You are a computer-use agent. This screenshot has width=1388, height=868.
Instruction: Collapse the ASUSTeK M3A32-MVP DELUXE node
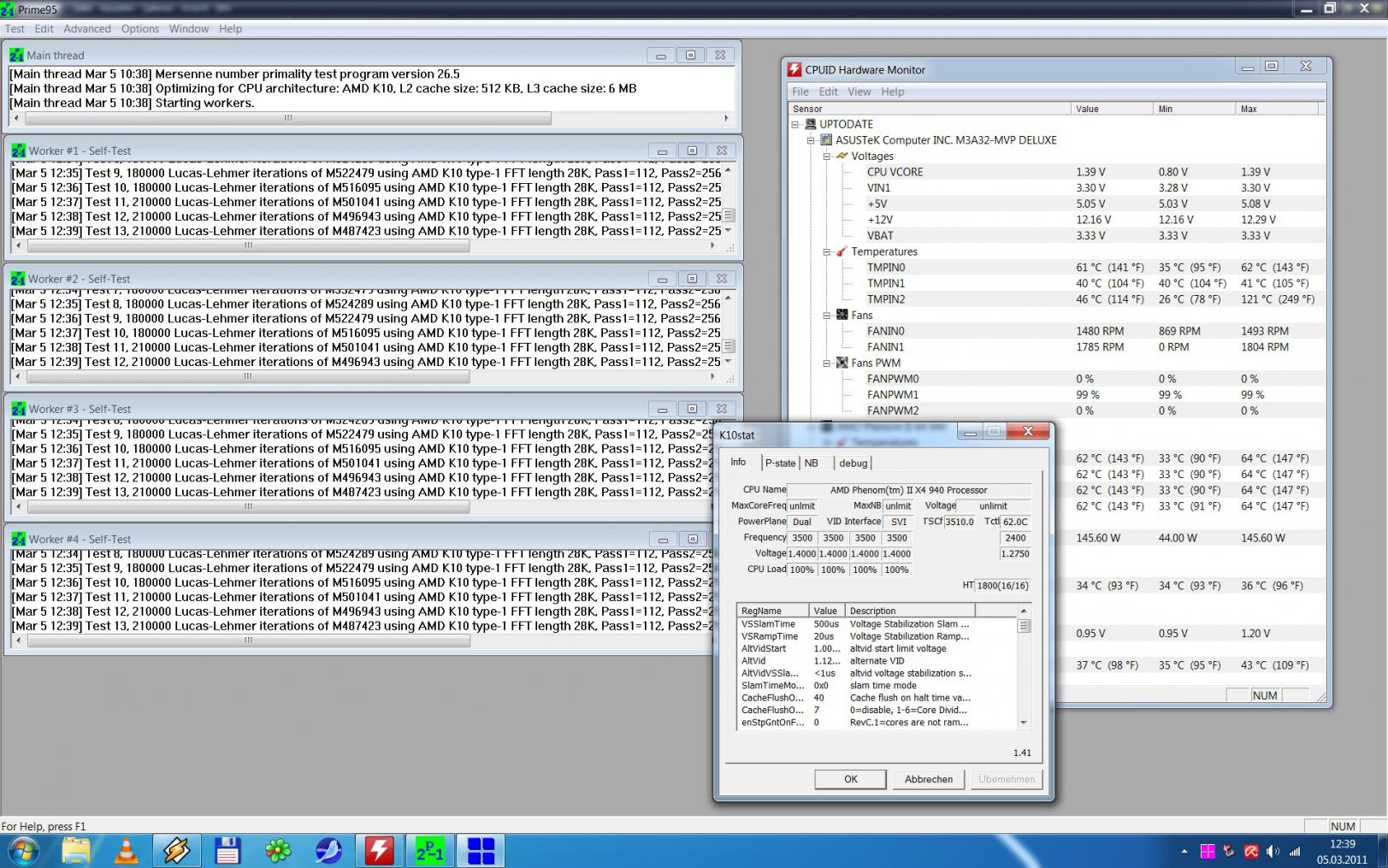coord(811,139)
